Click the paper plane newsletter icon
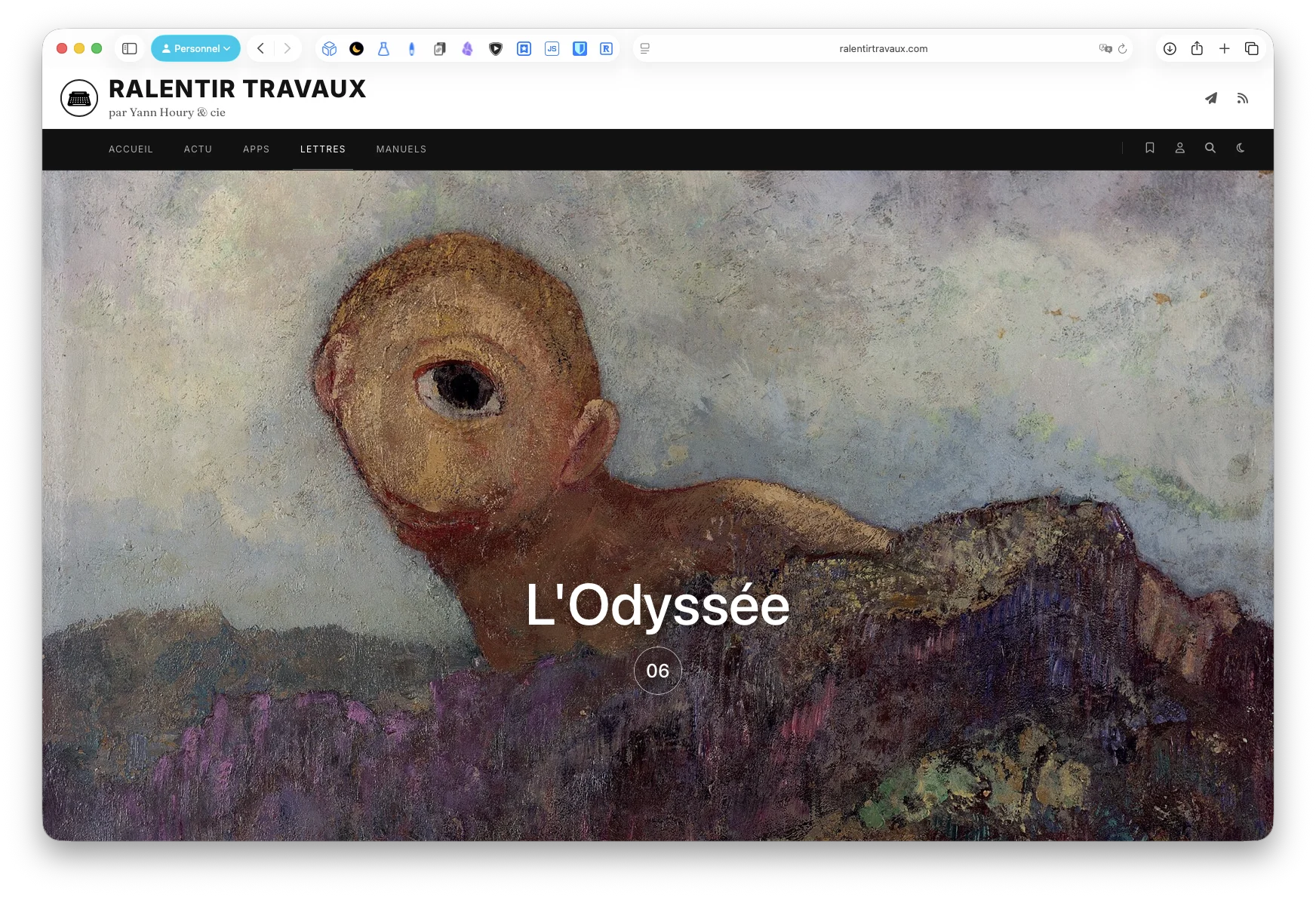The image size is (1316, 897). 1211,98
